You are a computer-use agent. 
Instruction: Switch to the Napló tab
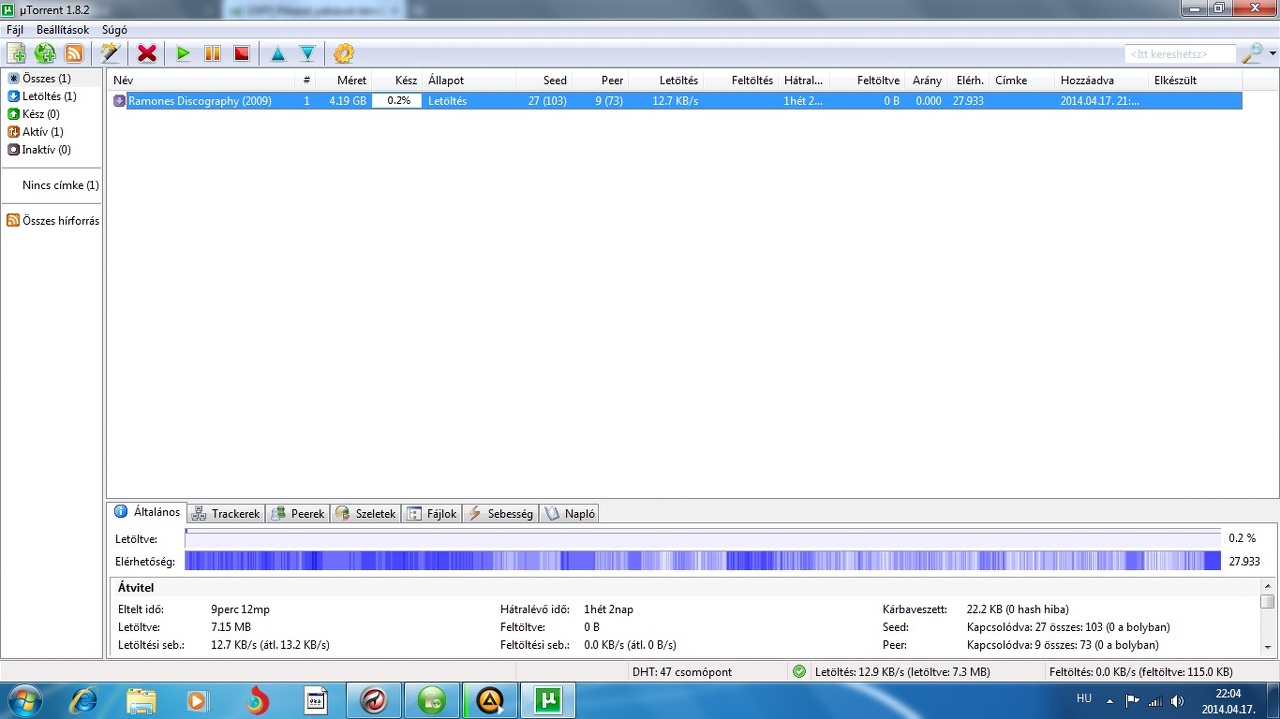[x=570, y=514]
